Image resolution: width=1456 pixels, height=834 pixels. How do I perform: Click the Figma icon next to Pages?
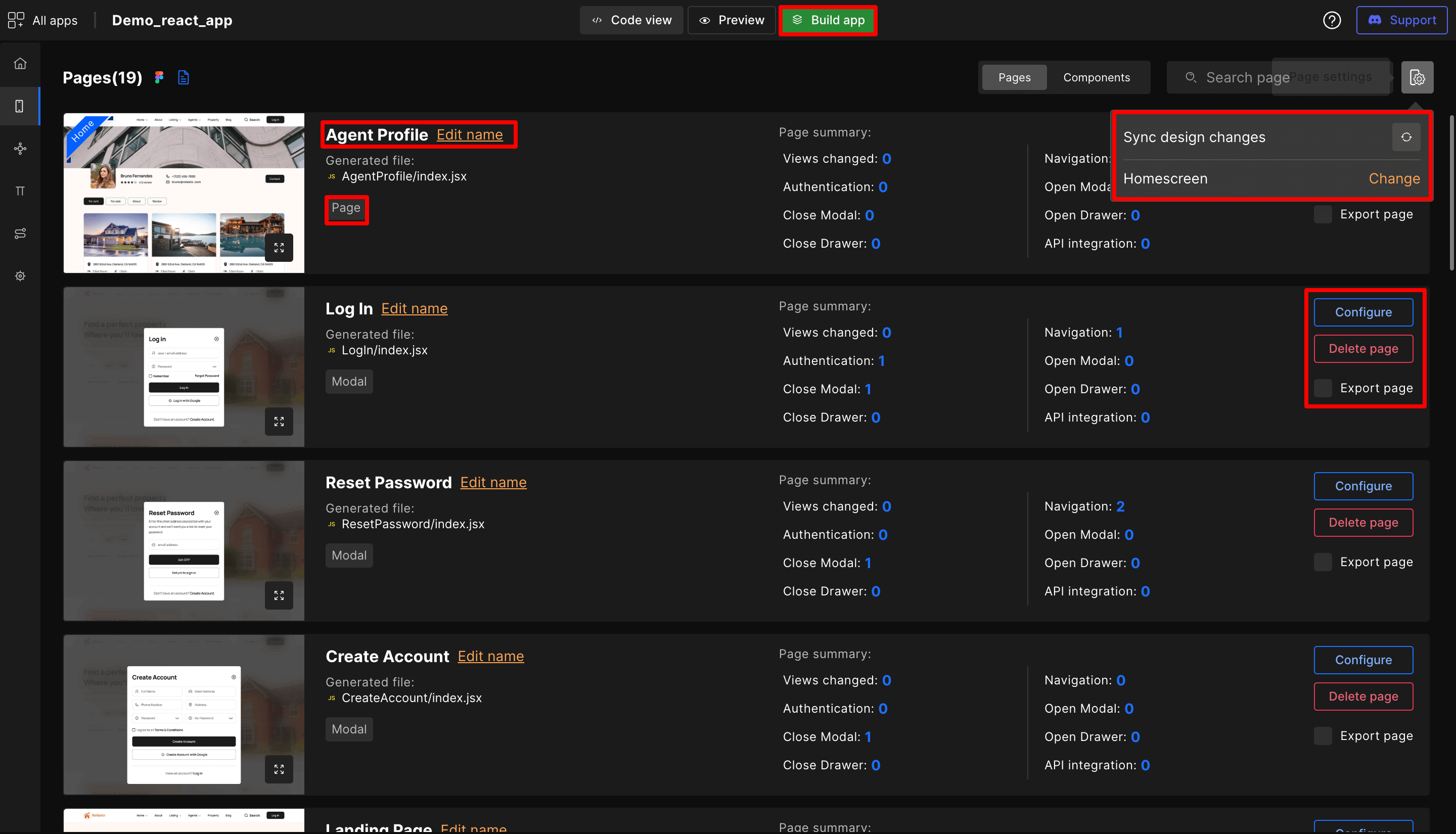(159, 77)
